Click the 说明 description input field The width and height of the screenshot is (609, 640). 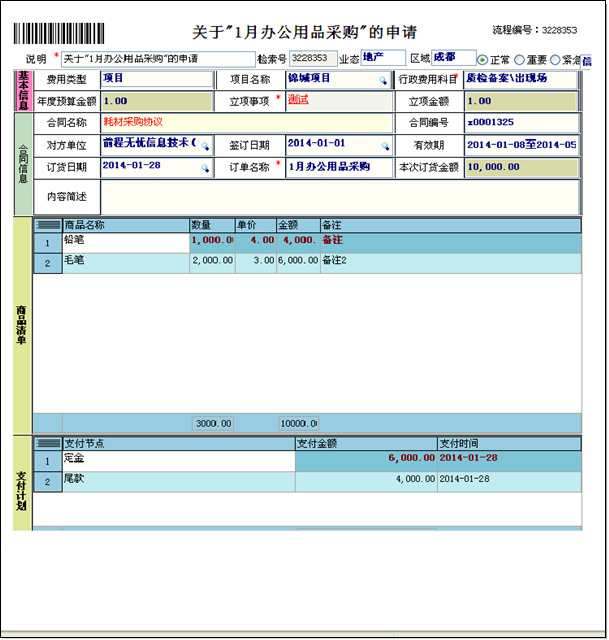(158, 59)
